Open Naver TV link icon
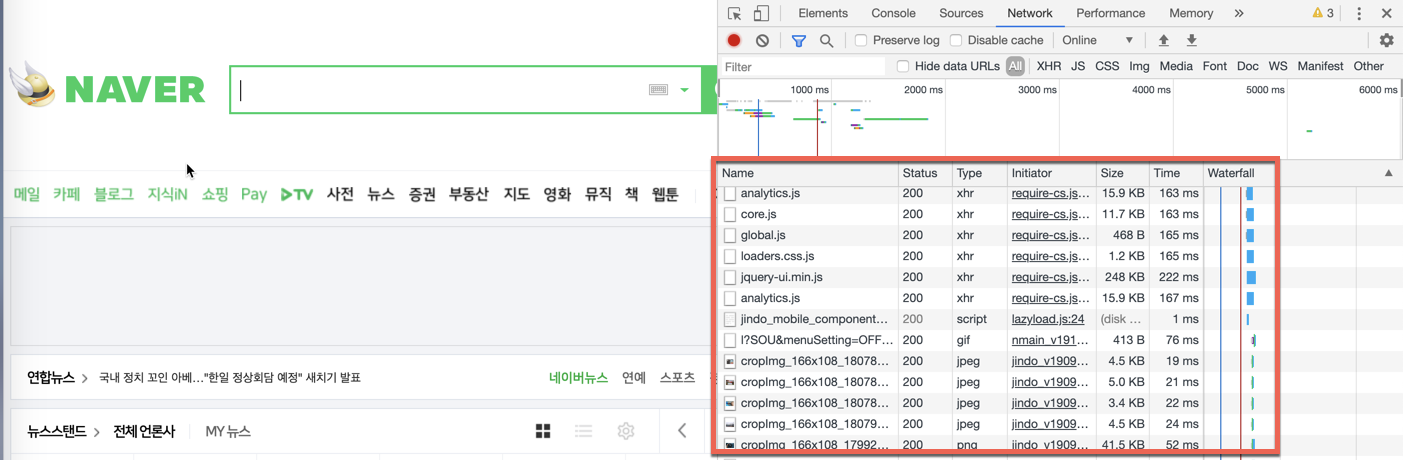 (296, 194)
